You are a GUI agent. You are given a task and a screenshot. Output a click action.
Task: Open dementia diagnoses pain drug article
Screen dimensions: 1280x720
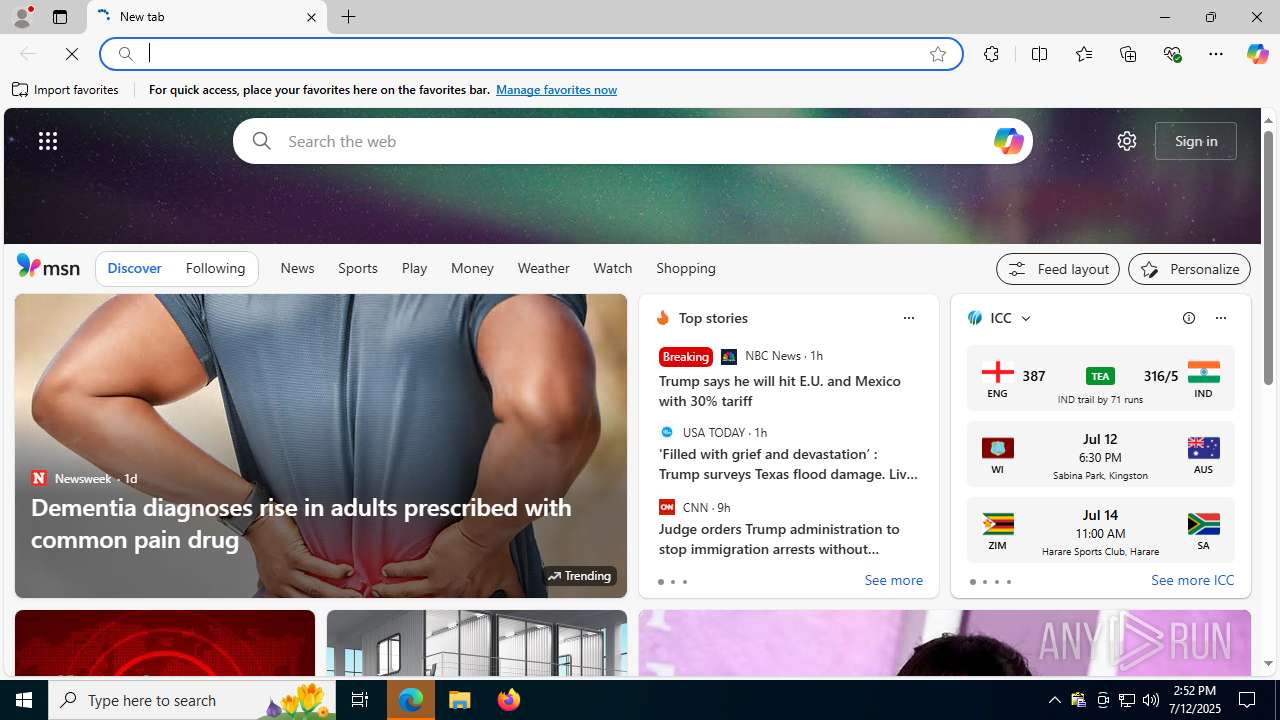tap(301, 523)
